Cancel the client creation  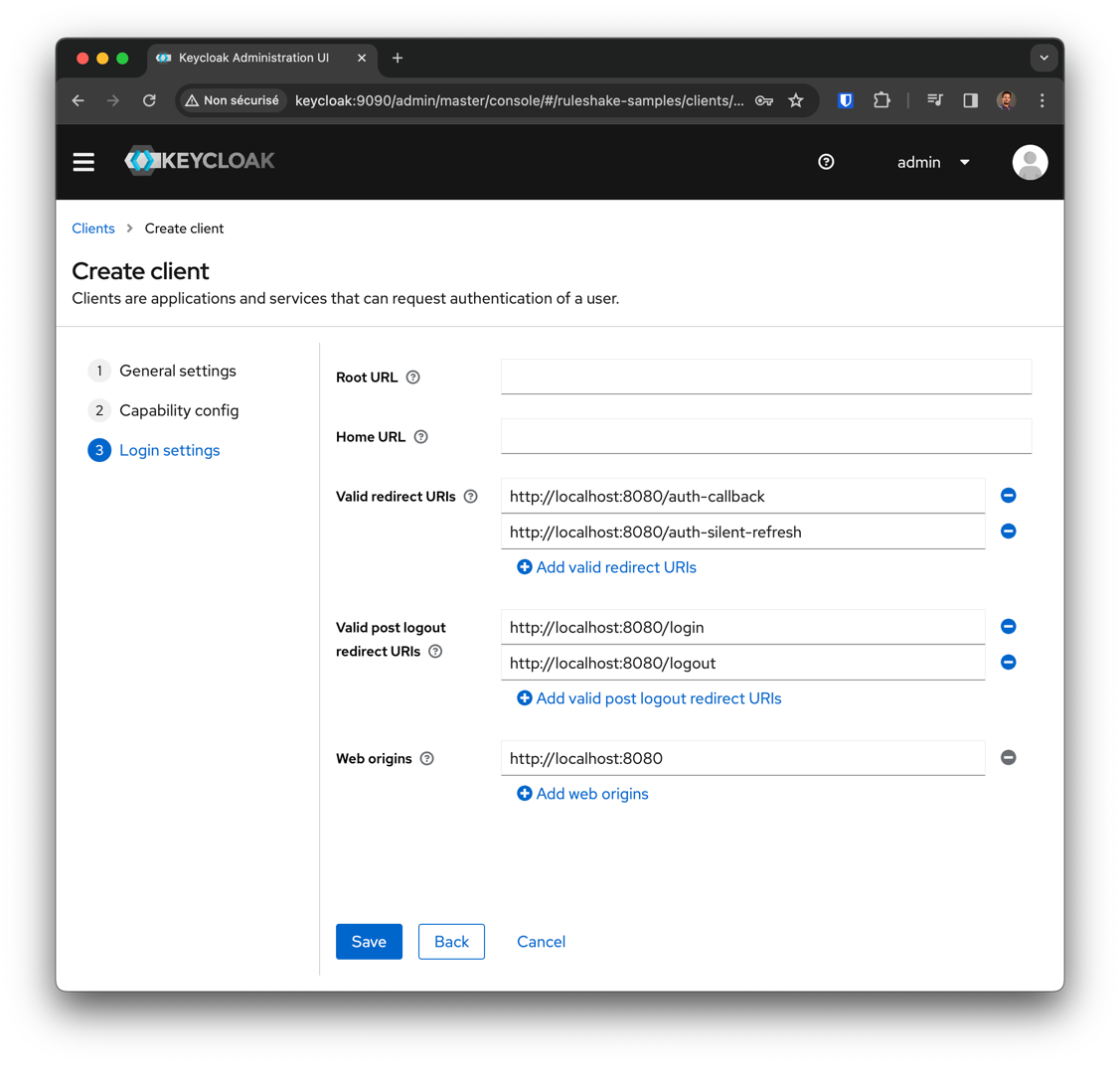point(541,941)
